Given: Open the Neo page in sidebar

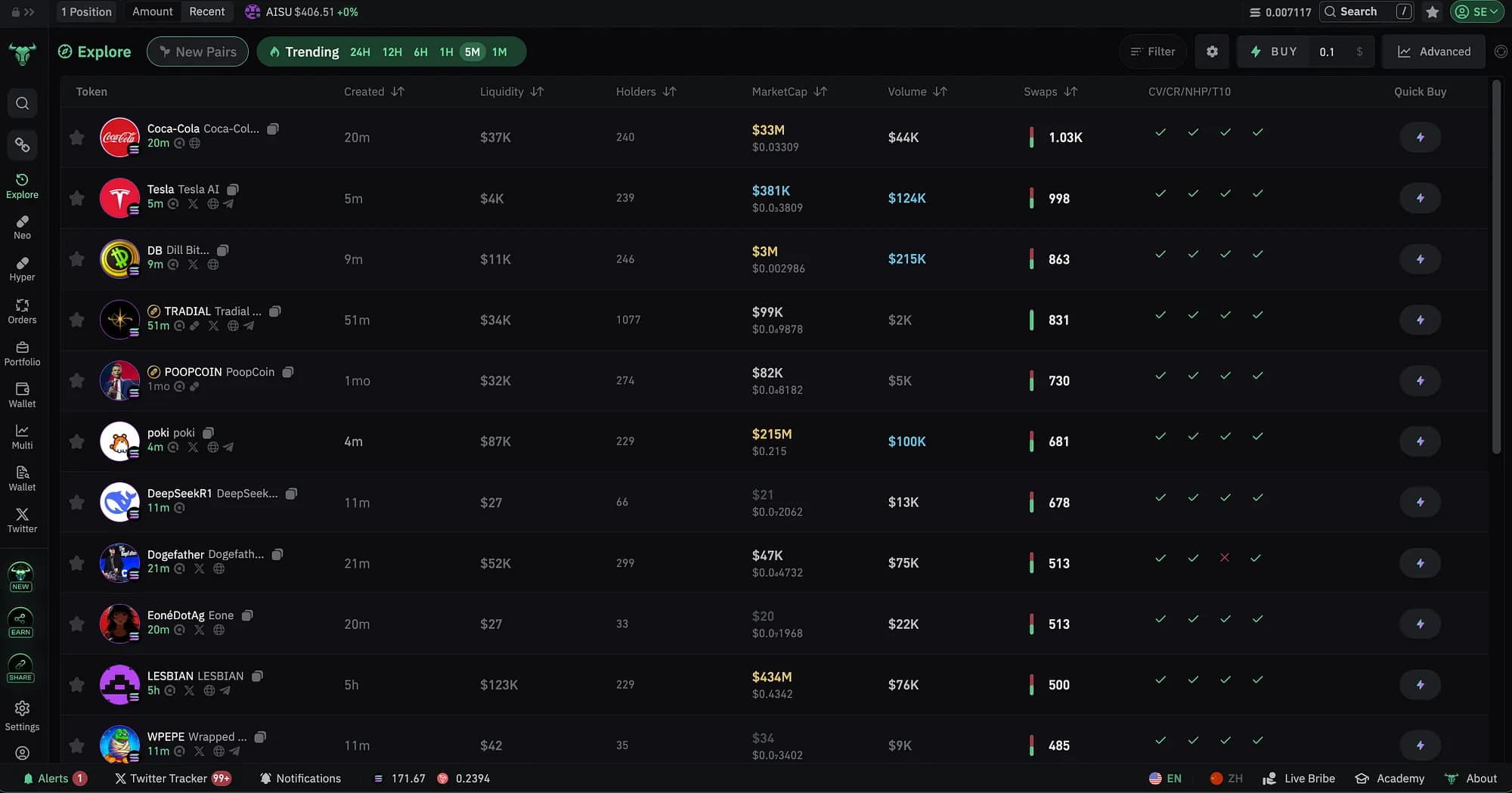Looking at the screenshot, I should coord(22,227).
